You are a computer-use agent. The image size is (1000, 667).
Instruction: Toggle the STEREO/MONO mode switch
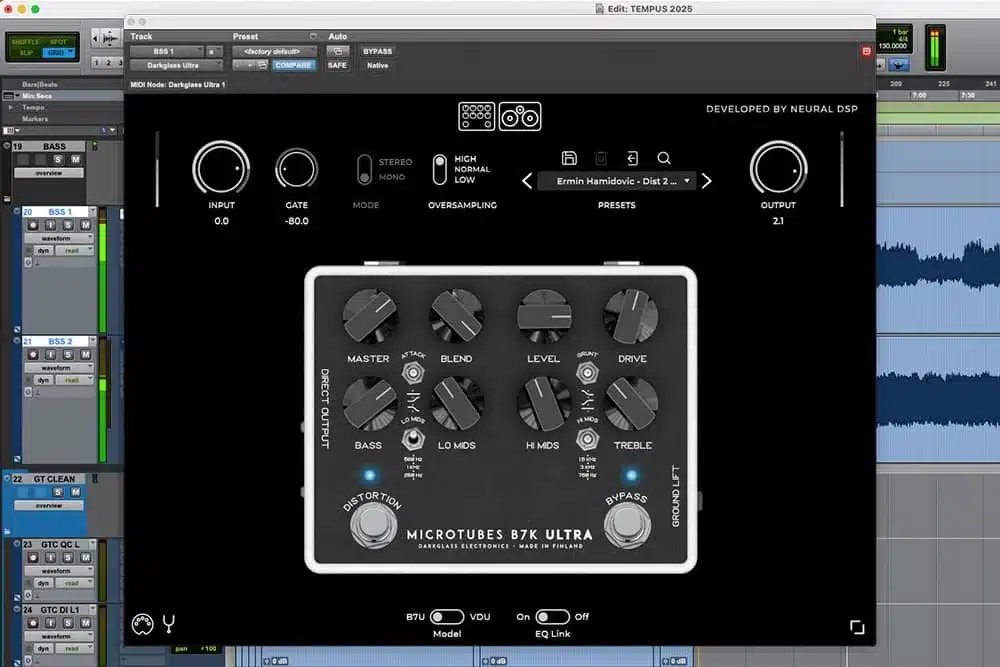pos(364,170)
